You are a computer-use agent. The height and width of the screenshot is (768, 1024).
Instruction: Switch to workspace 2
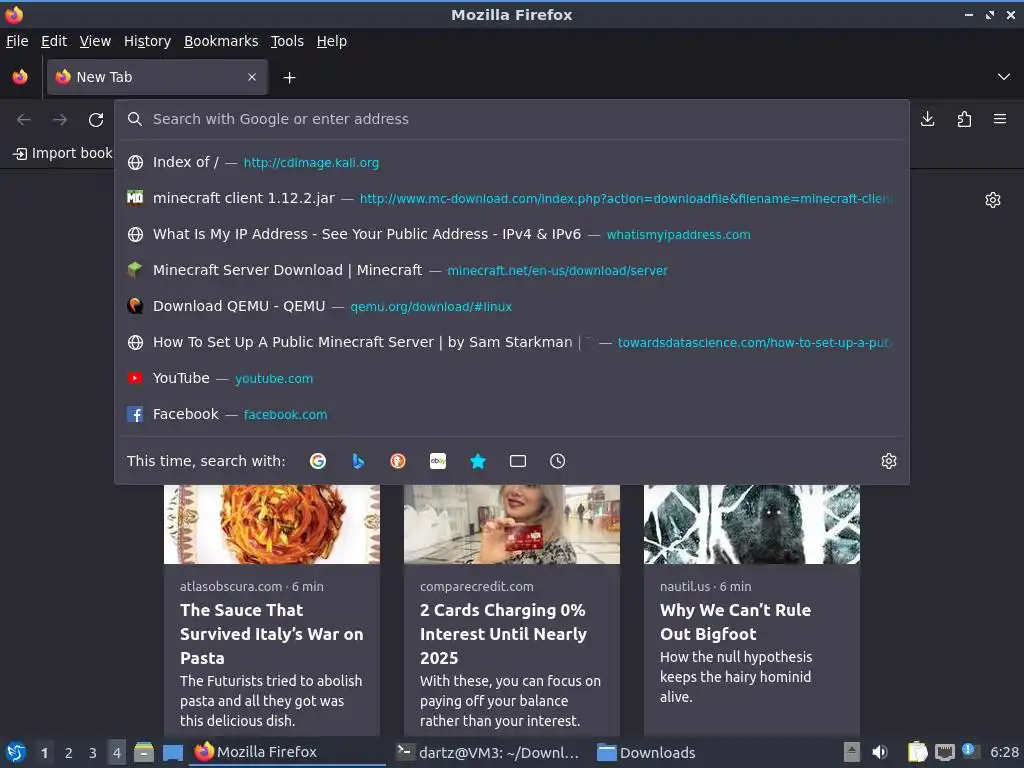[x=69, y=753]
